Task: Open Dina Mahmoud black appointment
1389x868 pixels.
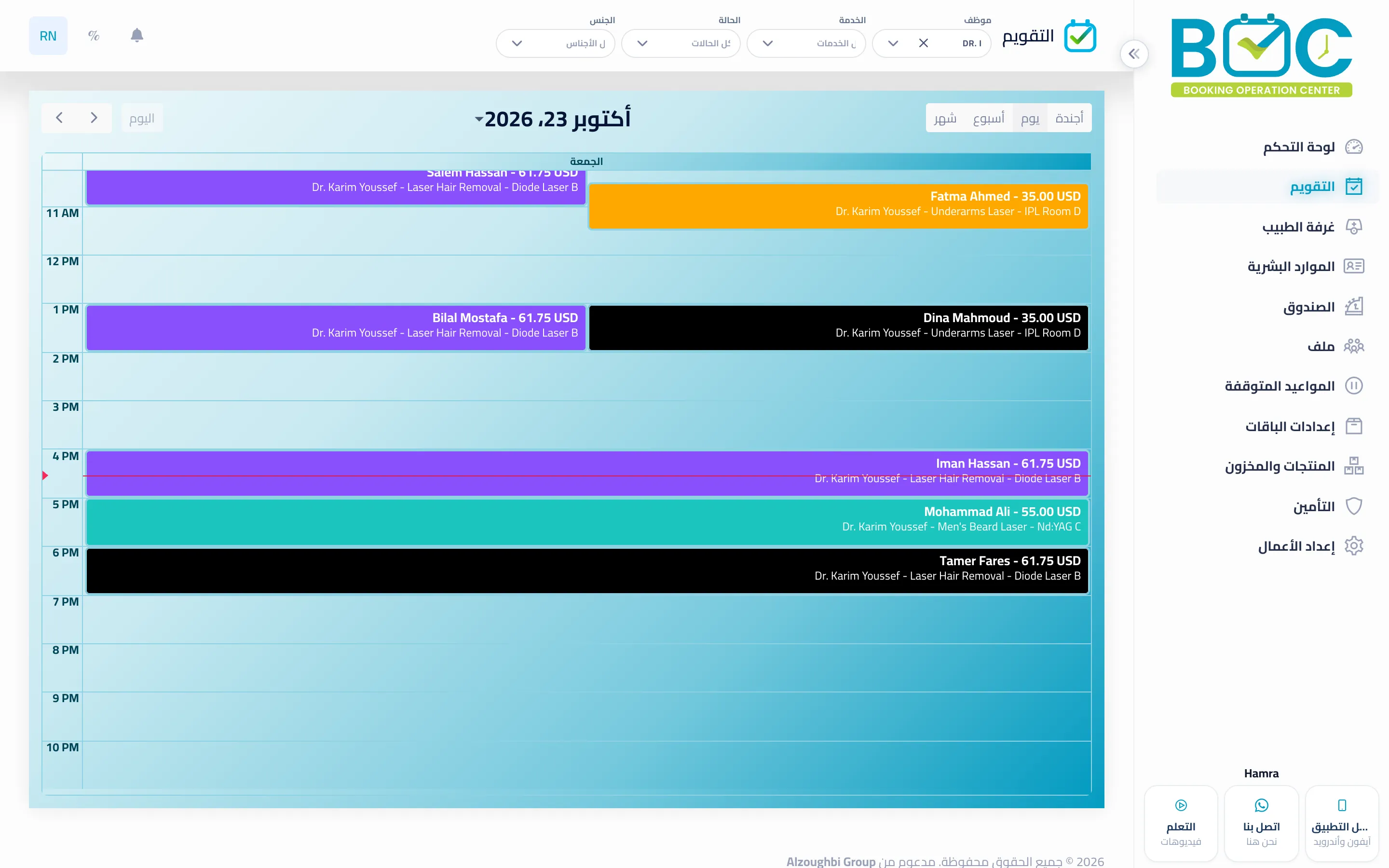Action: click(839, 327)
